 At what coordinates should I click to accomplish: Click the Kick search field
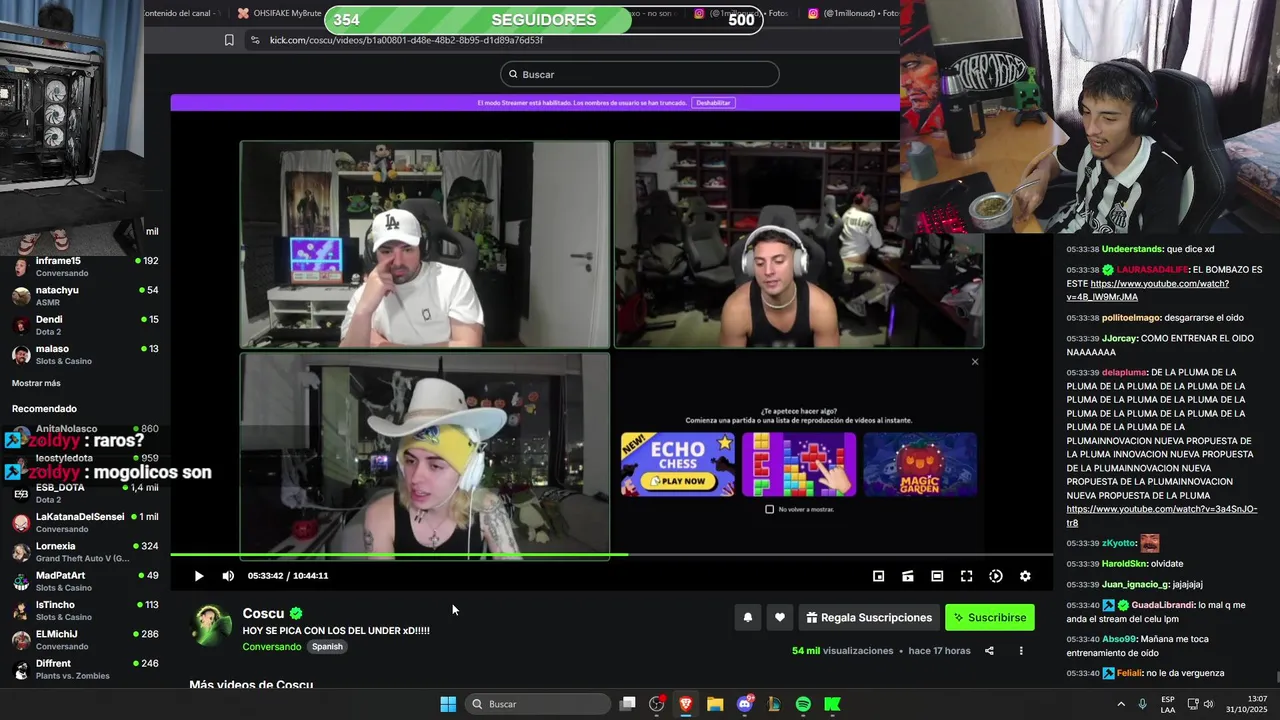click(640, 74)
